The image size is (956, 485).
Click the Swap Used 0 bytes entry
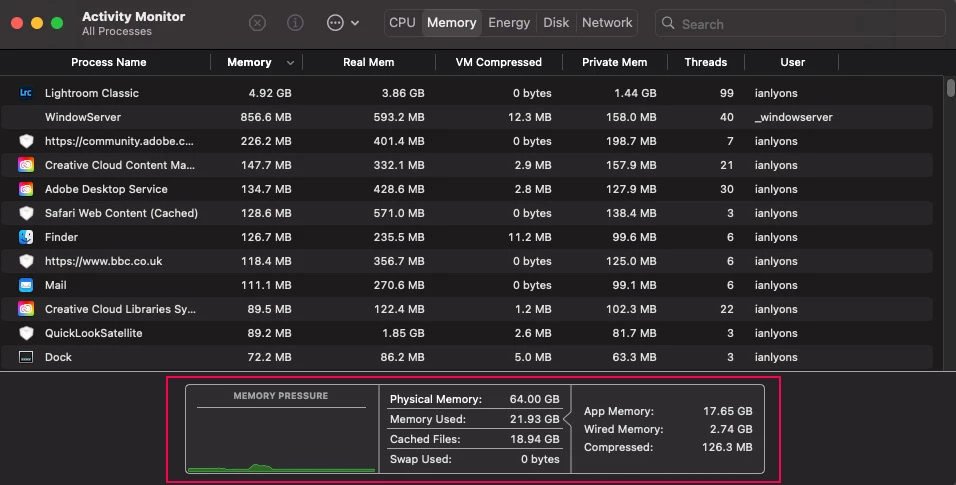pyautogui.click(x=474, y=459)
